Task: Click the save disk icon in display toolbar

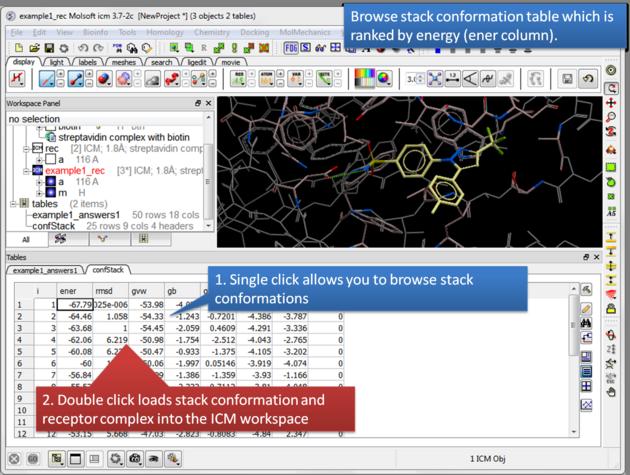Action: tap(567, 79)
